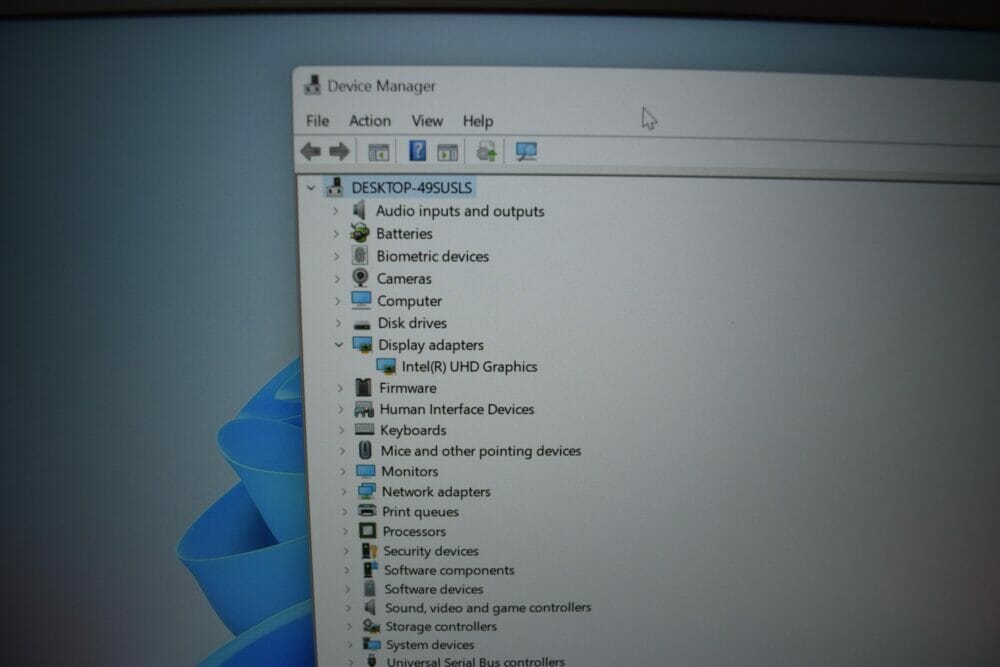
Task: Click the blue Help question mark icon
Action: pyautogui.click(x=417, y=150)
